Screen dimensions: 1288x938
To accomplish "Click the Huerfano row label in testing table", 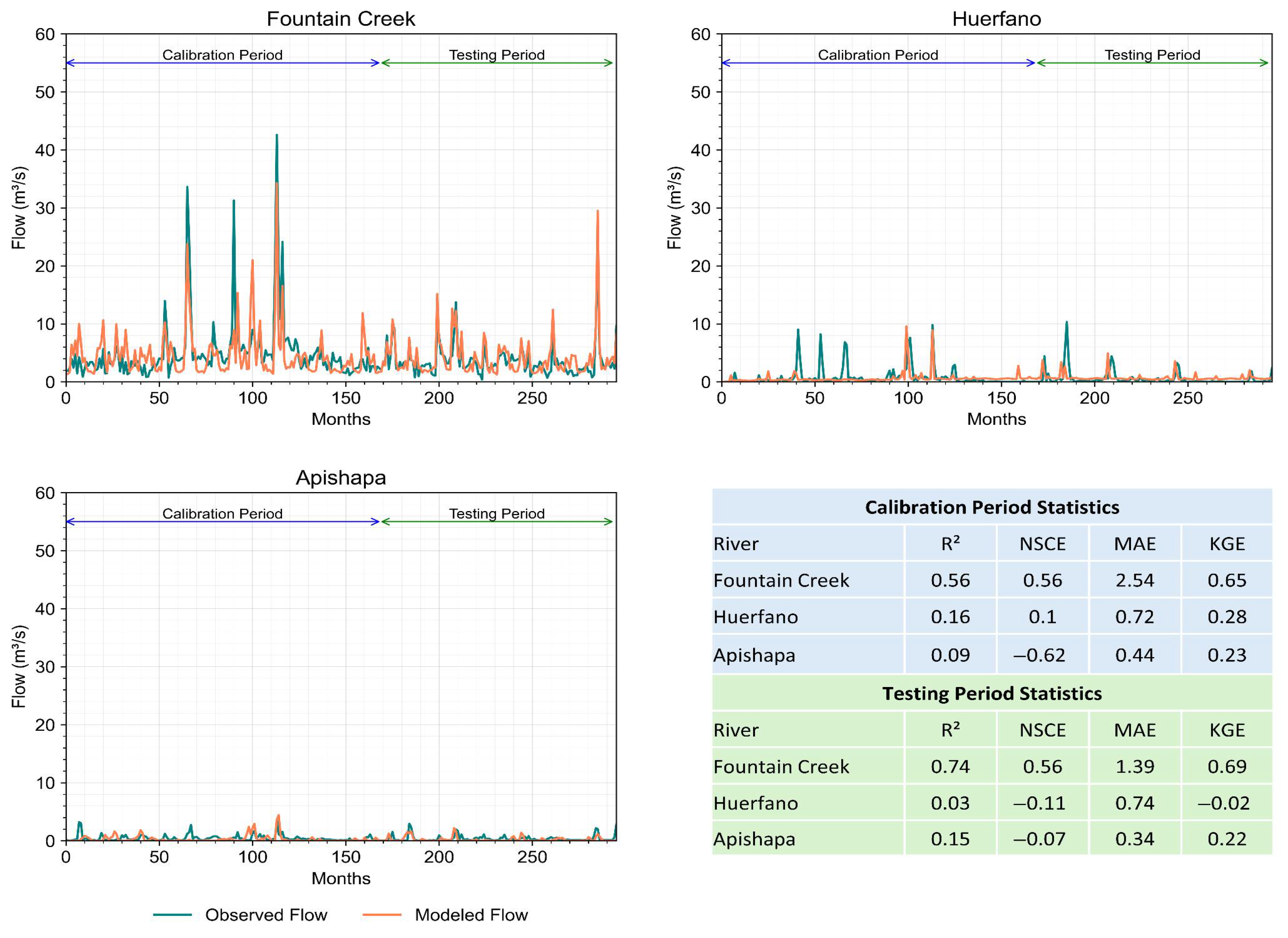I will click(x=756, y=803).
